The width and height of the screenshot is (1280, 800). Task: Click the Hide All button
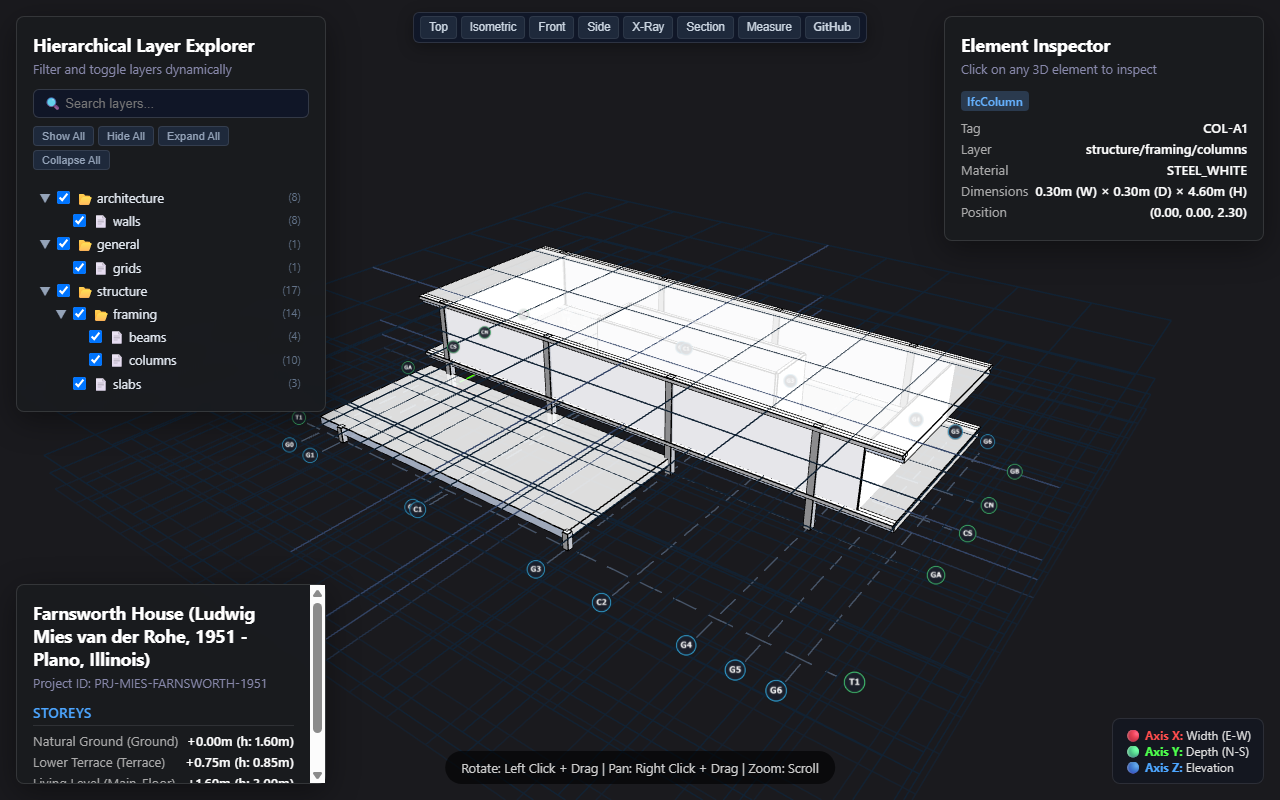[x=126, y=136]
